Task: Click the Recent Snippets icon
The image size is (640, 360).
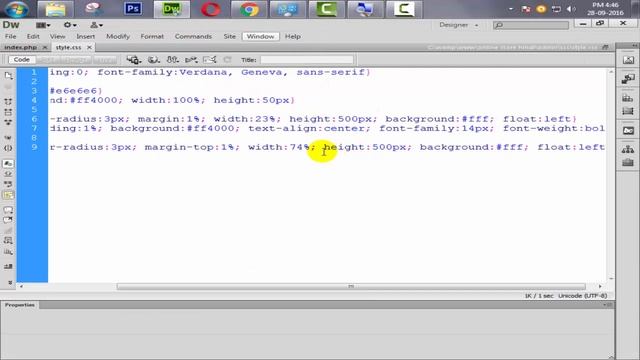Action: pyautogui.click(x=8, y=241)
